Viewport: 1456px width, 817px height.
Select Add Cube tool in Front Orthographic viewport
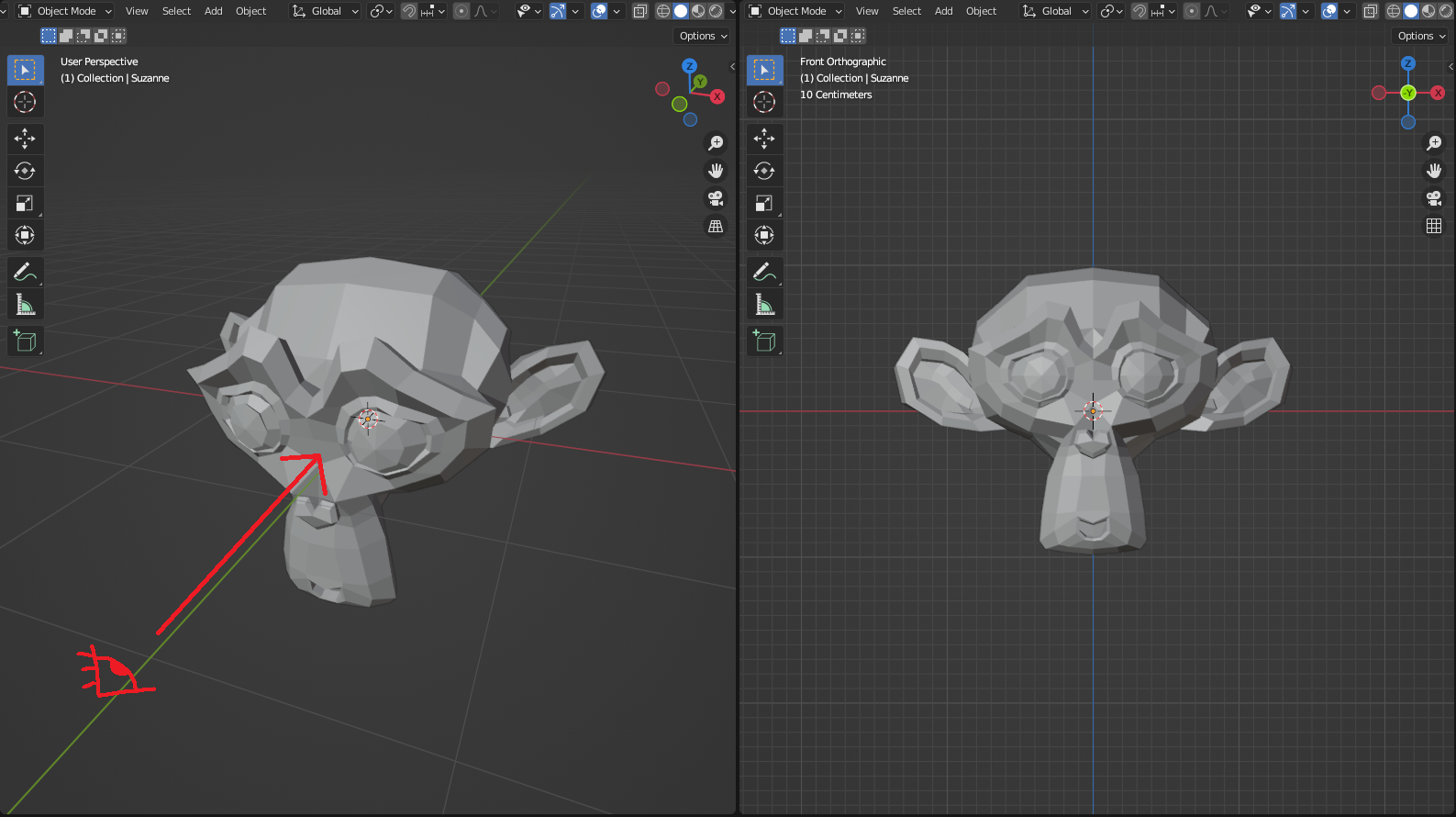764,341
